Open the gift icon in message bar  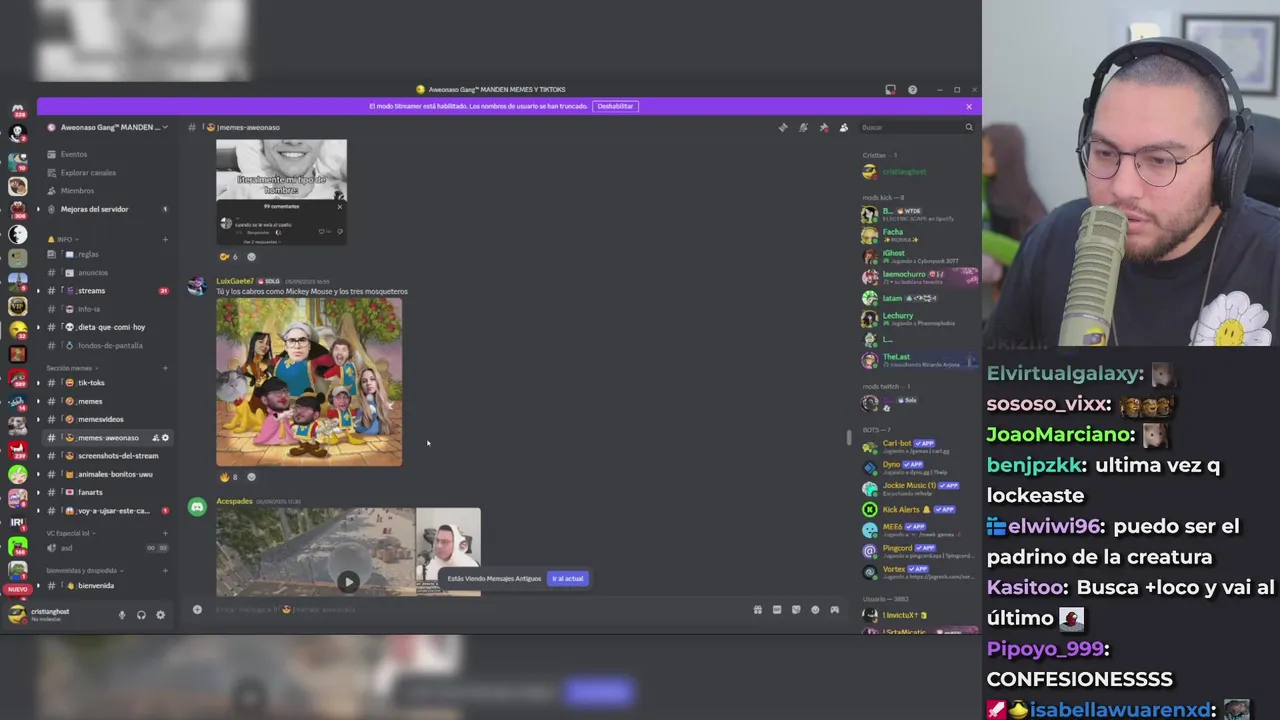[757, 609]
